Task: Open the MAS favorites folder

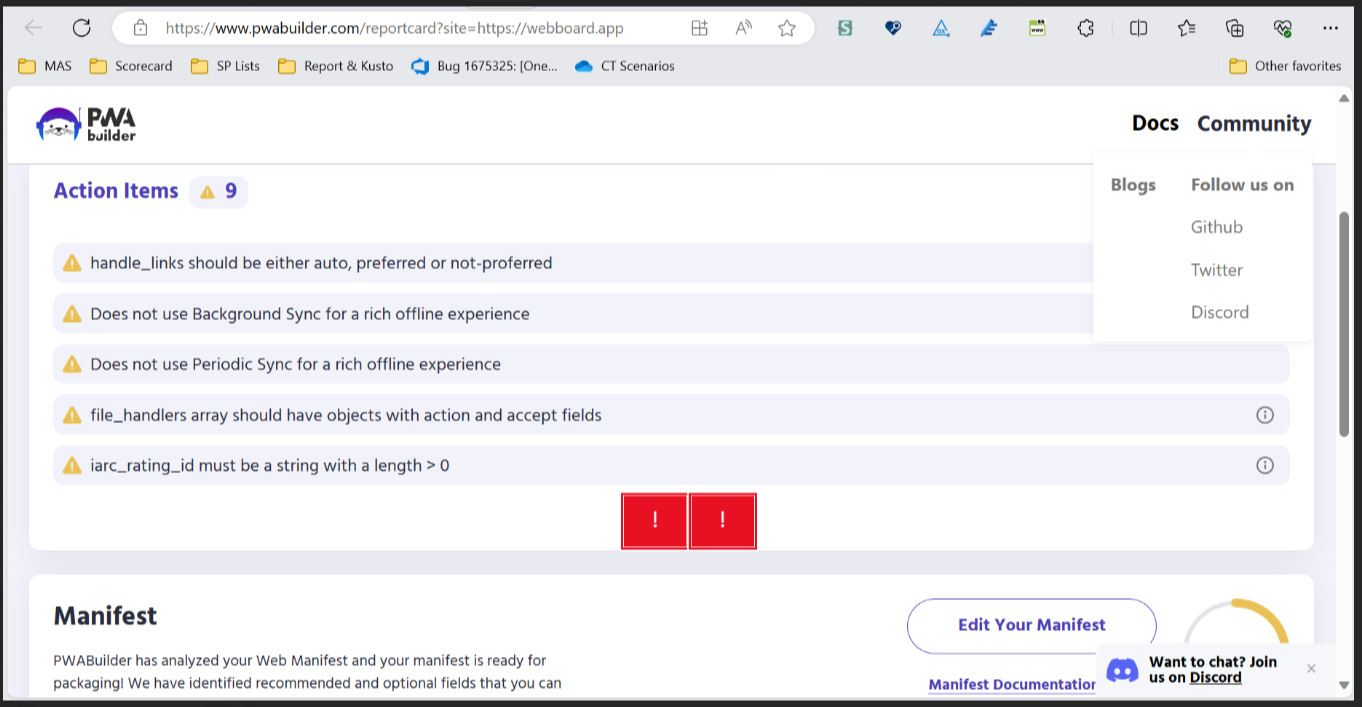Action: tap(46, 65)
